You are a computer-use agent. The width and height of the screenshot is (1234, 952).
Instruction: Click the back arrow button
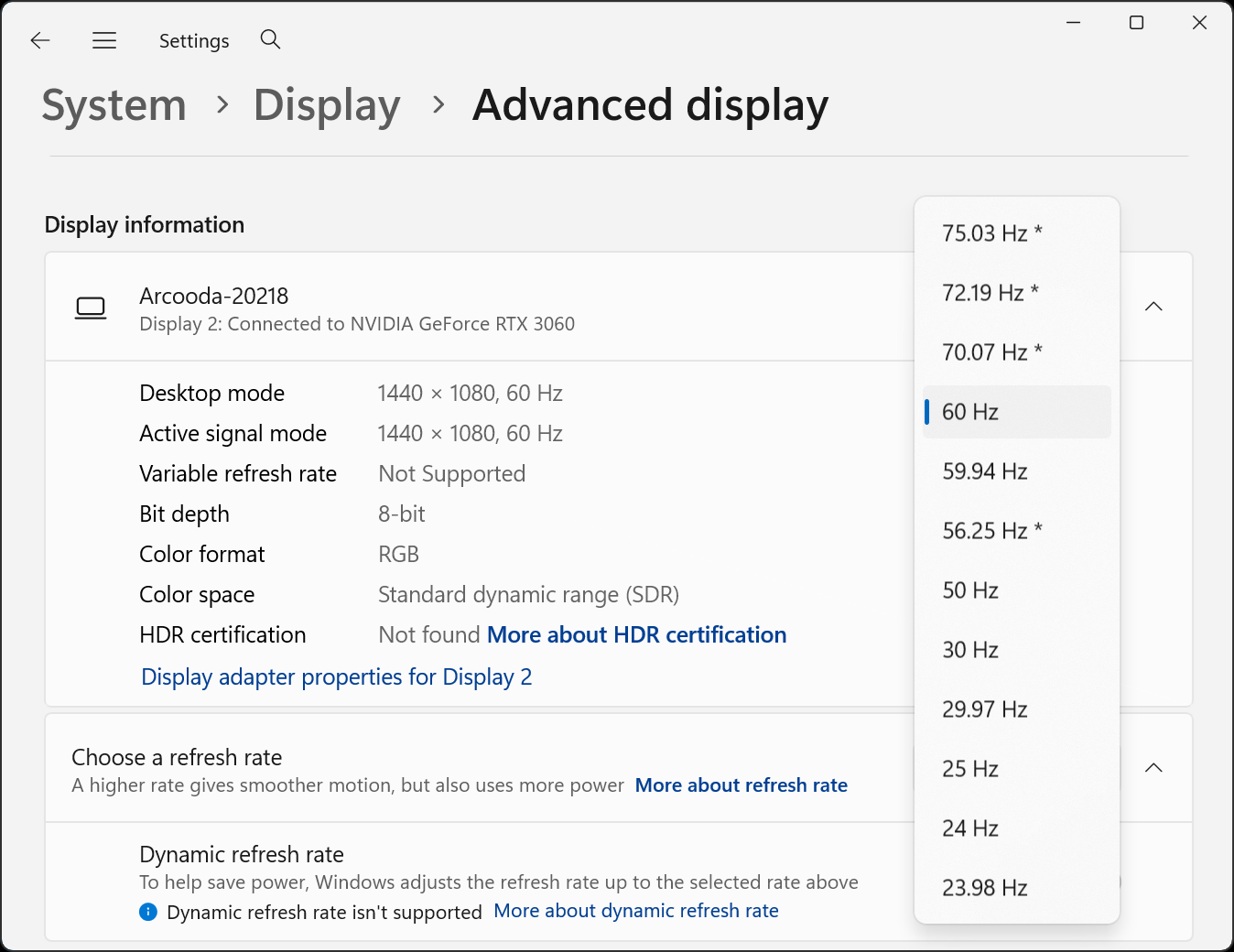click(x=40, y=40)
